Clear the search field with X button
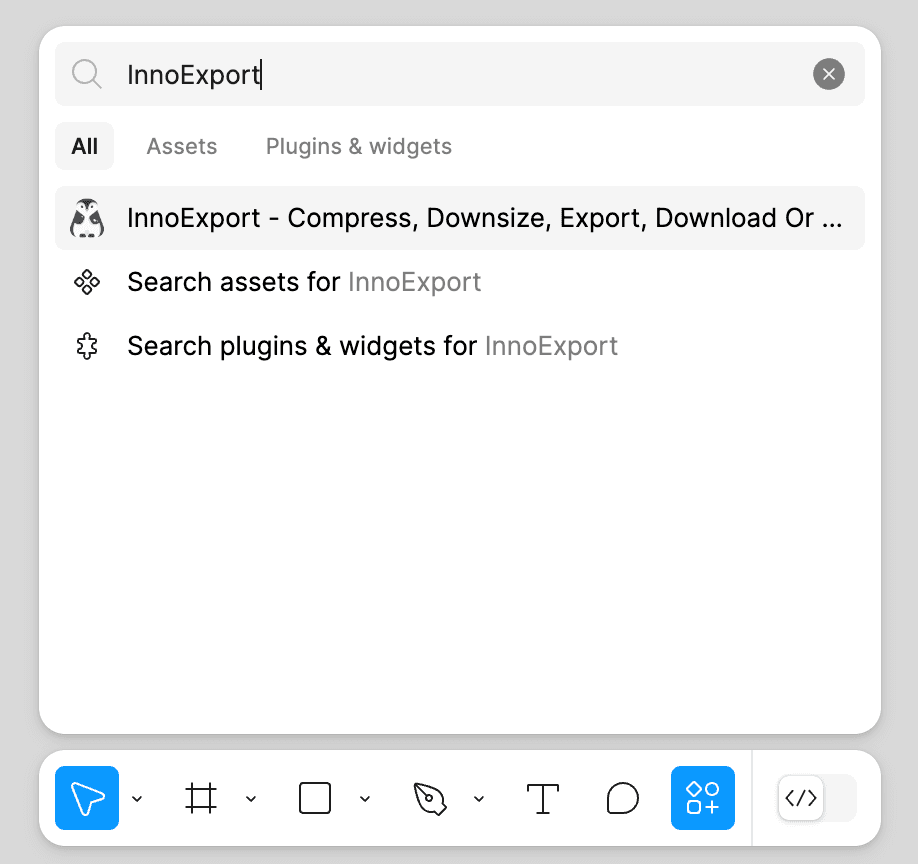Viewport: 918px width, 864px height. coord(828,74)
